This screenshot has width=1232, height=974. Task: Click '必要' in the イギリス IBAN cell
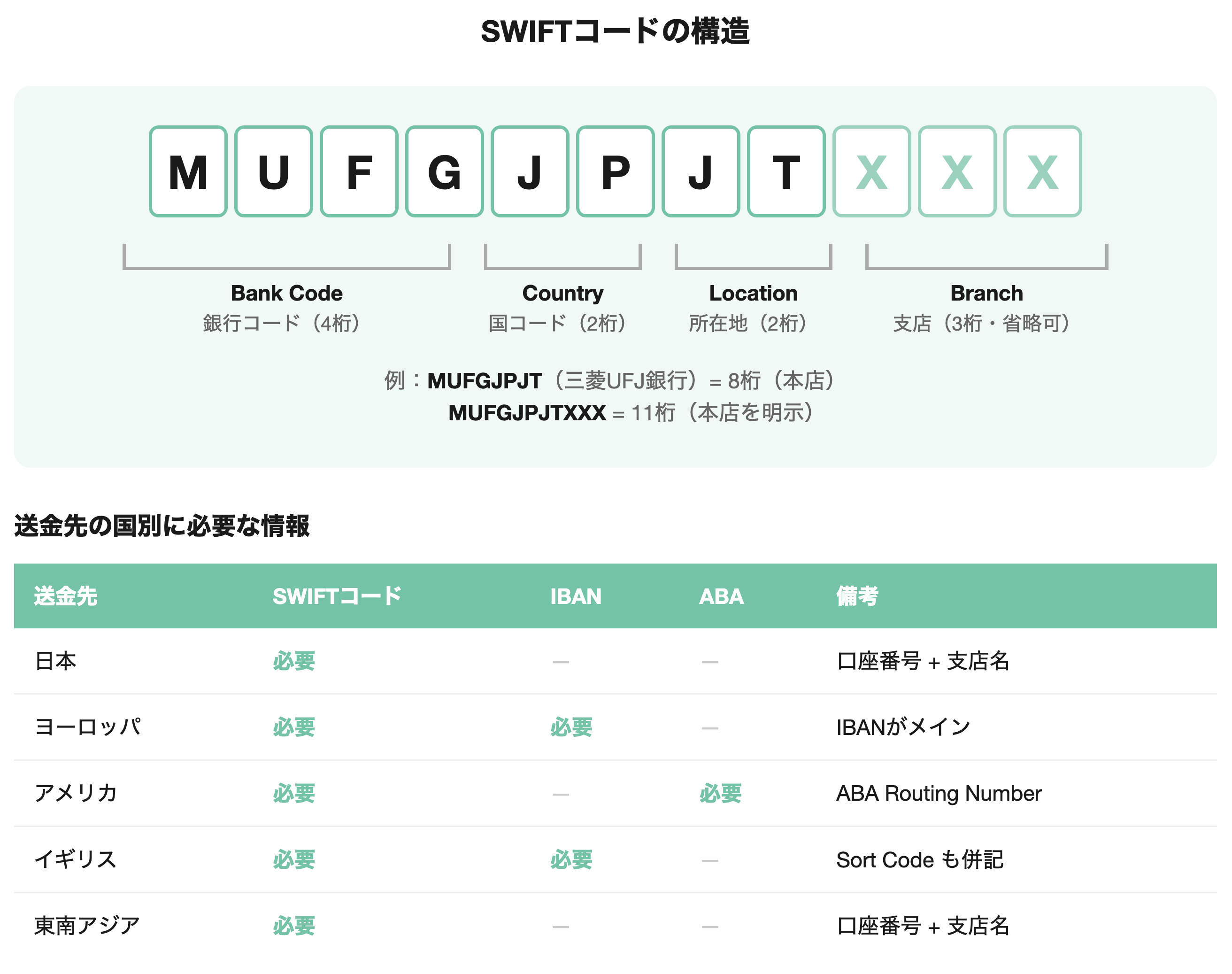tap(571, 859)
